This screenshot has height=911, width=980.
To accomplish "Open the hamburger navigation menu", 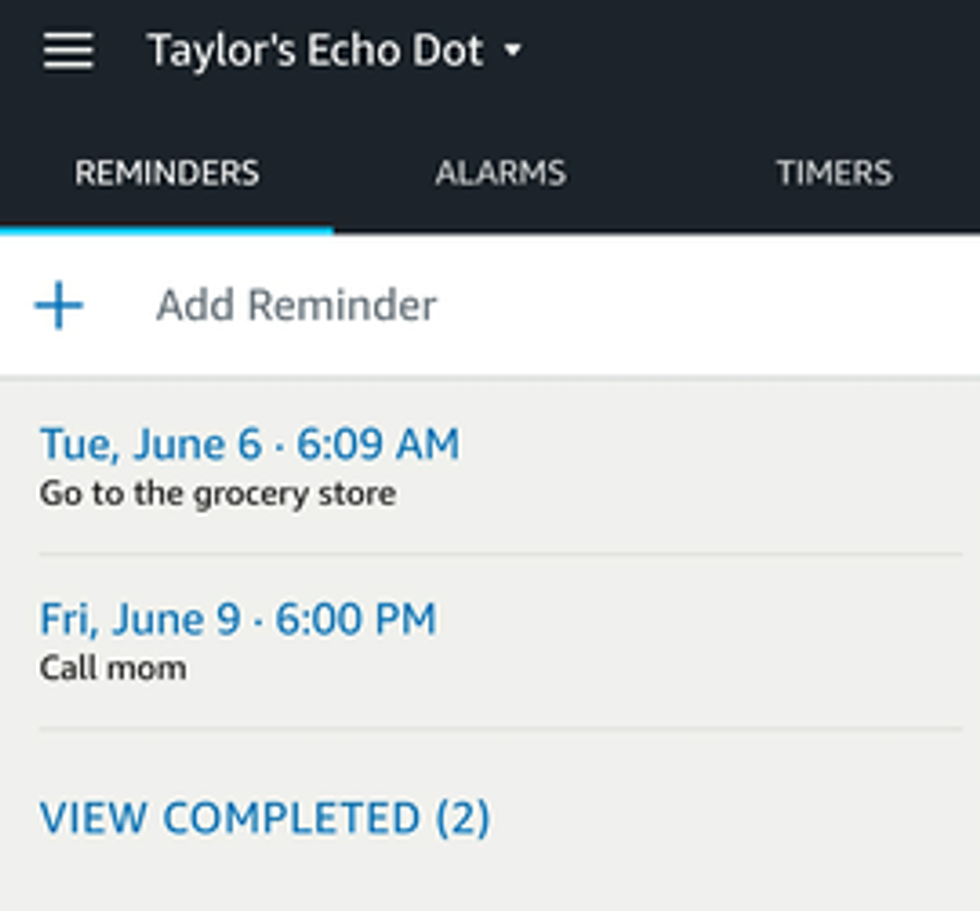I will click(68, 50).
